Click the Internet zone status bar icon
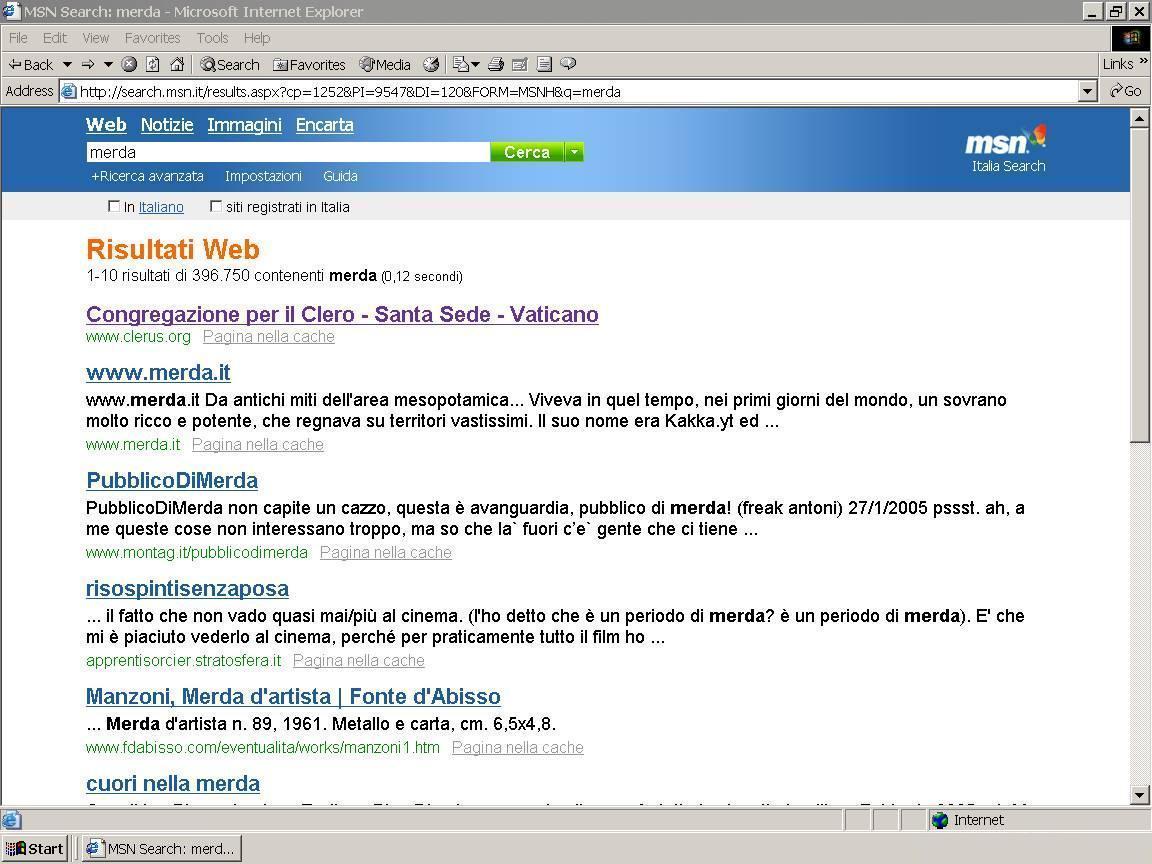 click(x=940, y=820)
